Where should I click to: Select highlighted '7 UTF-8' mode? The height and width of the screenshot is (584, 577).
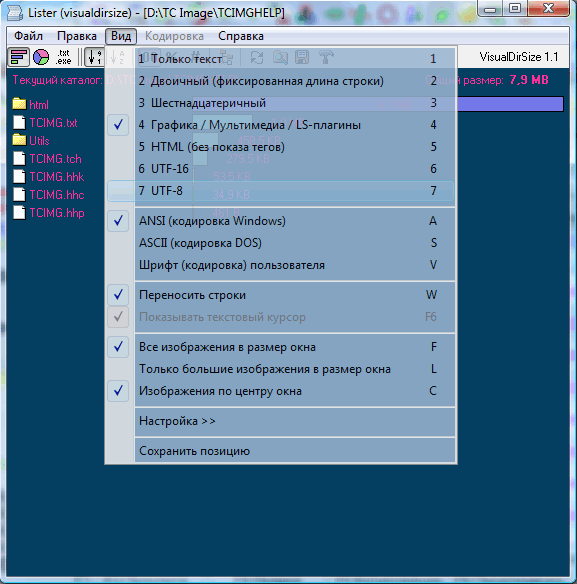point(281,191)
